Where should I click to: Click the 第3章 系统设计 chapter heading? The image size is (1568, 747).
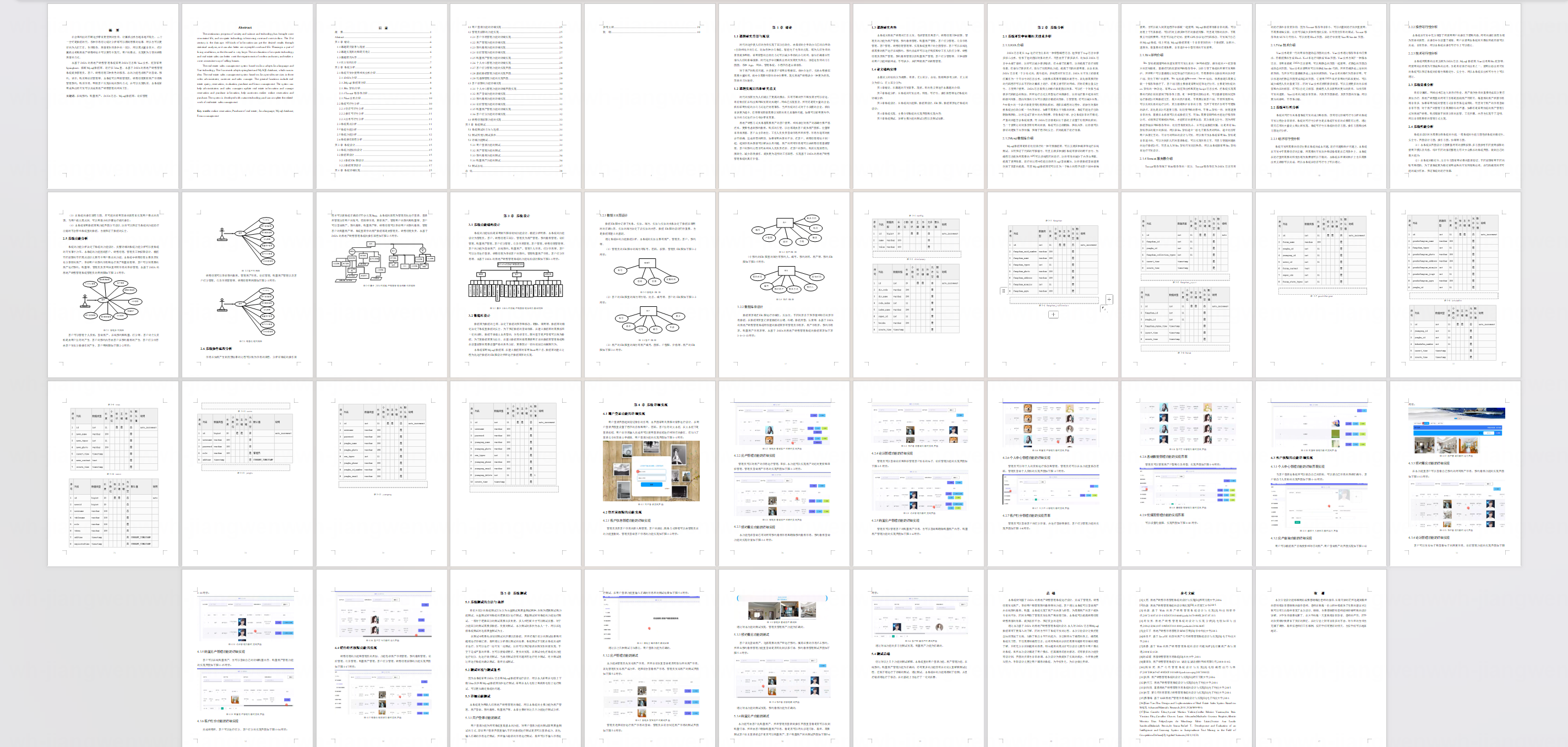click(x=516, y=216)
